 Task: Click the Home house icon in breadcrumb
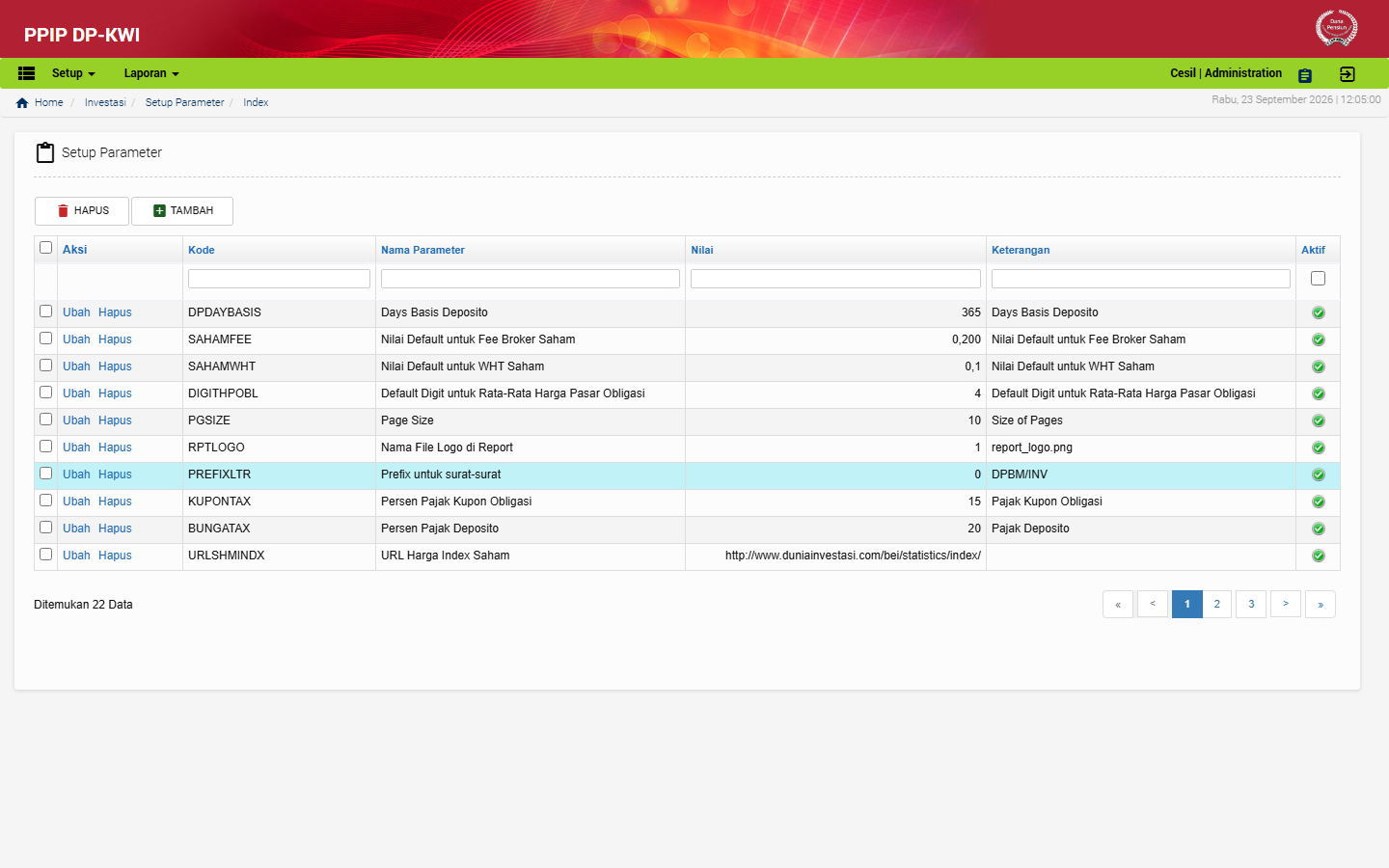(22, 102)
